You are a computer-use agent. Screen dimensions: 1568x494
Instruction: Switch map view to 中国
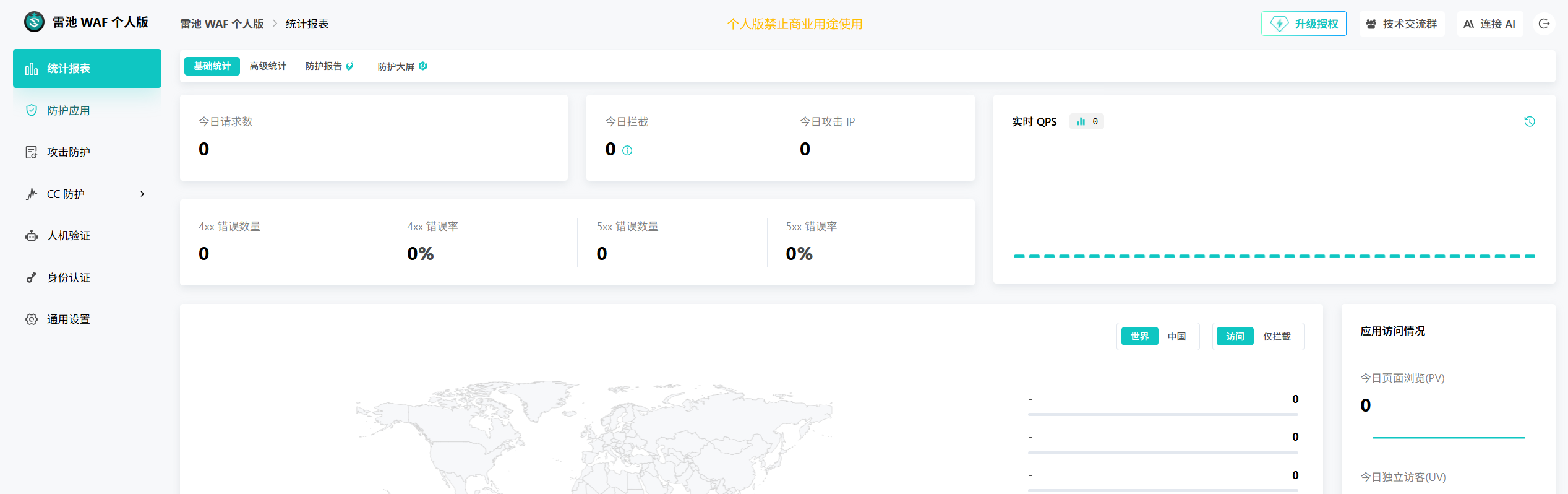pos(1176,336)
